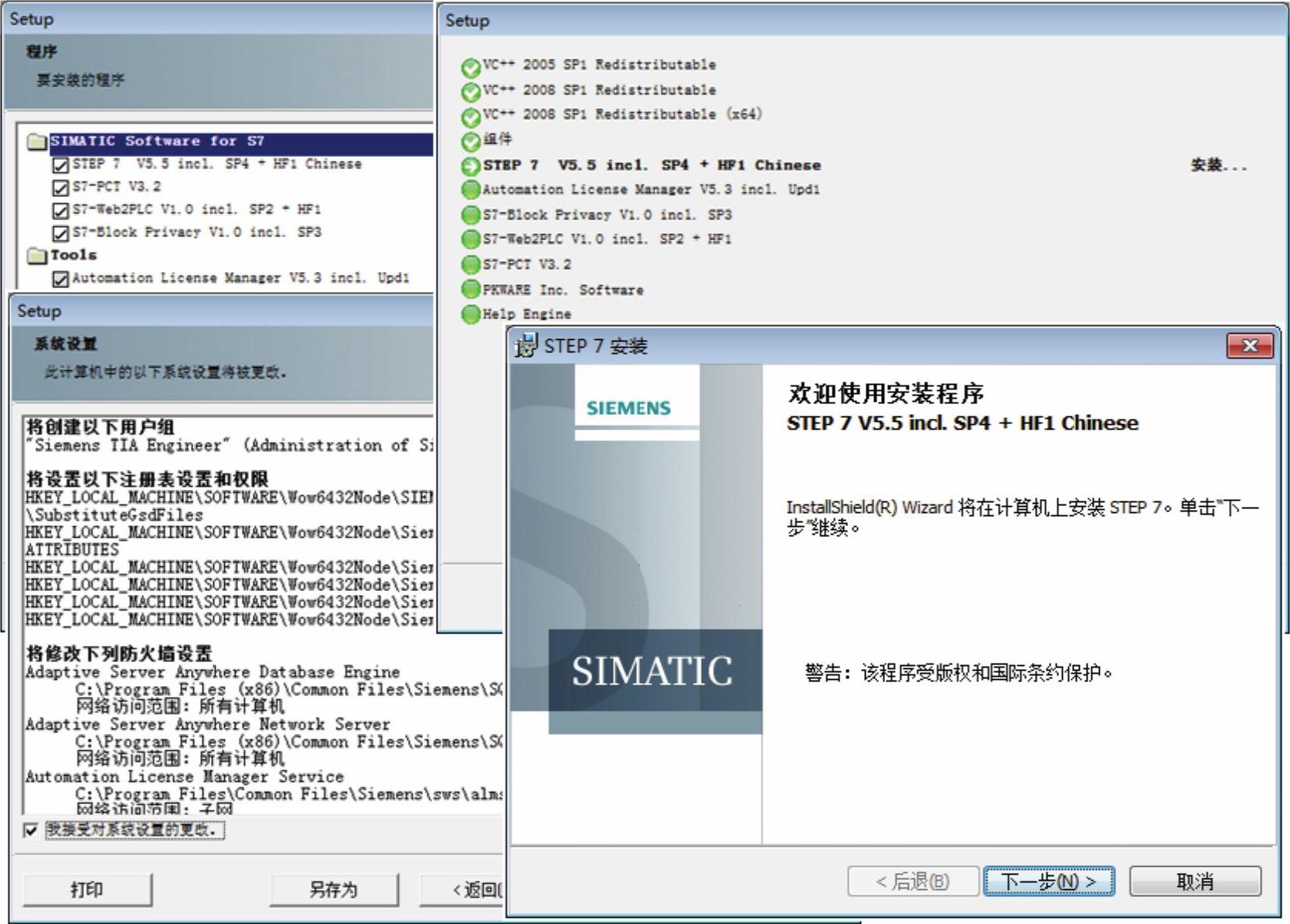Click the ATTRIBUTES registry line
The width and height of the screenshot is (1290, 924).
click(72, 549)
